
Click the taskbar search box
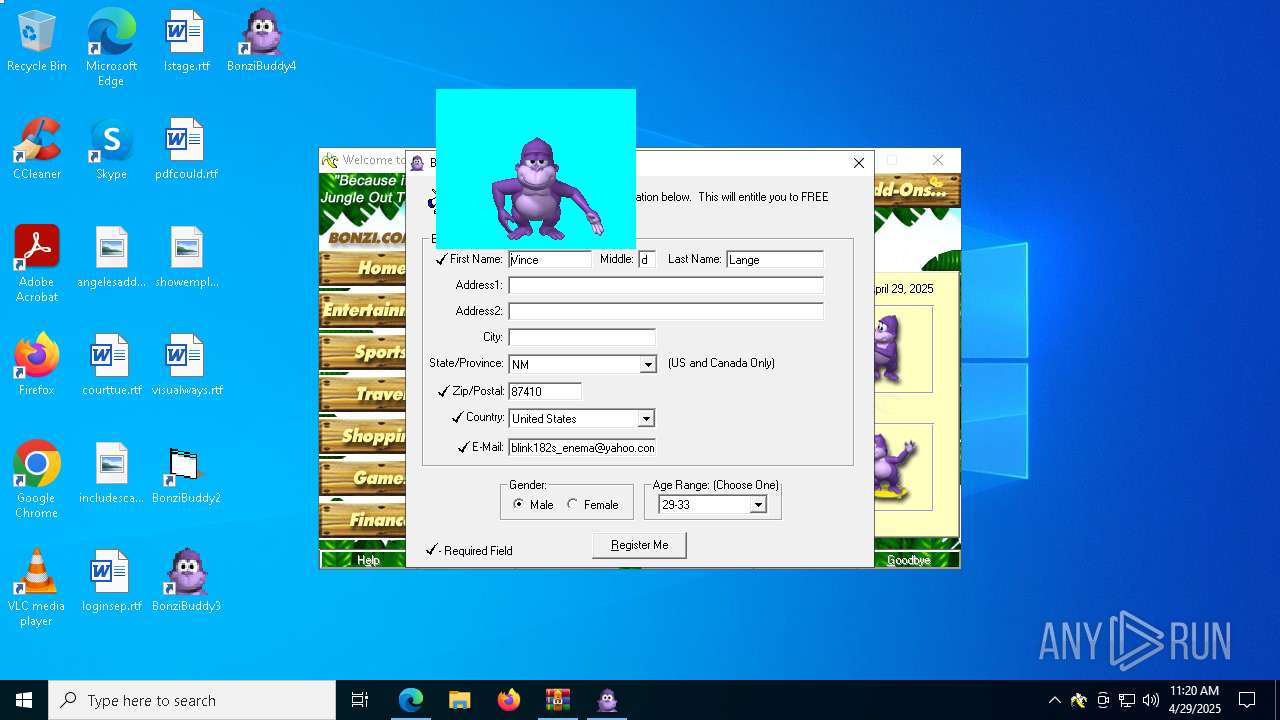click(x=192, y=700)
